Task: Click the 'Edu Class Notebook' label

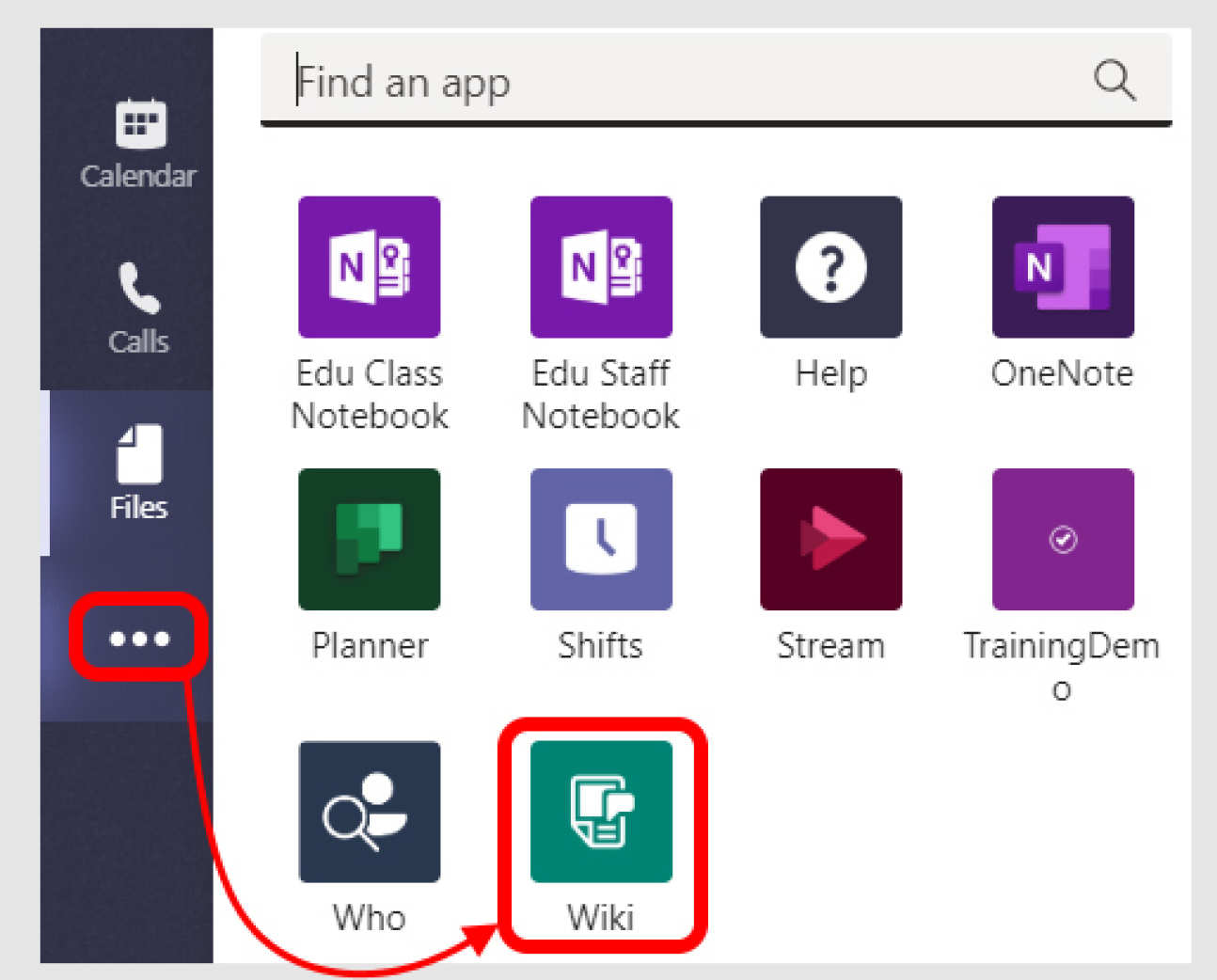Action: click(x=370, y=394)
